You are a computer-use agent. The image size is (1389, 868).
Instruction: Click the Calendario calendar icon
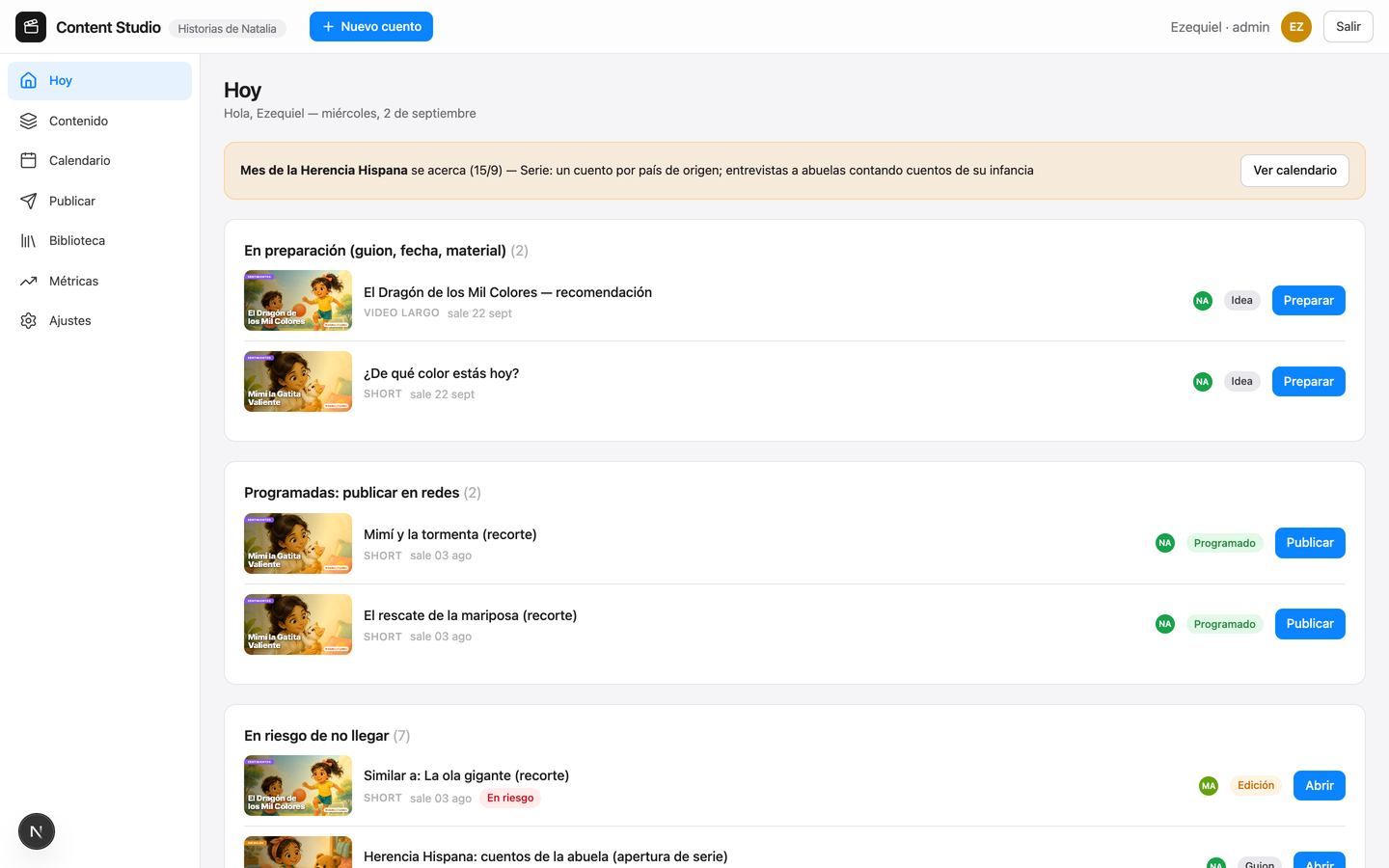[x=29, y=161]
